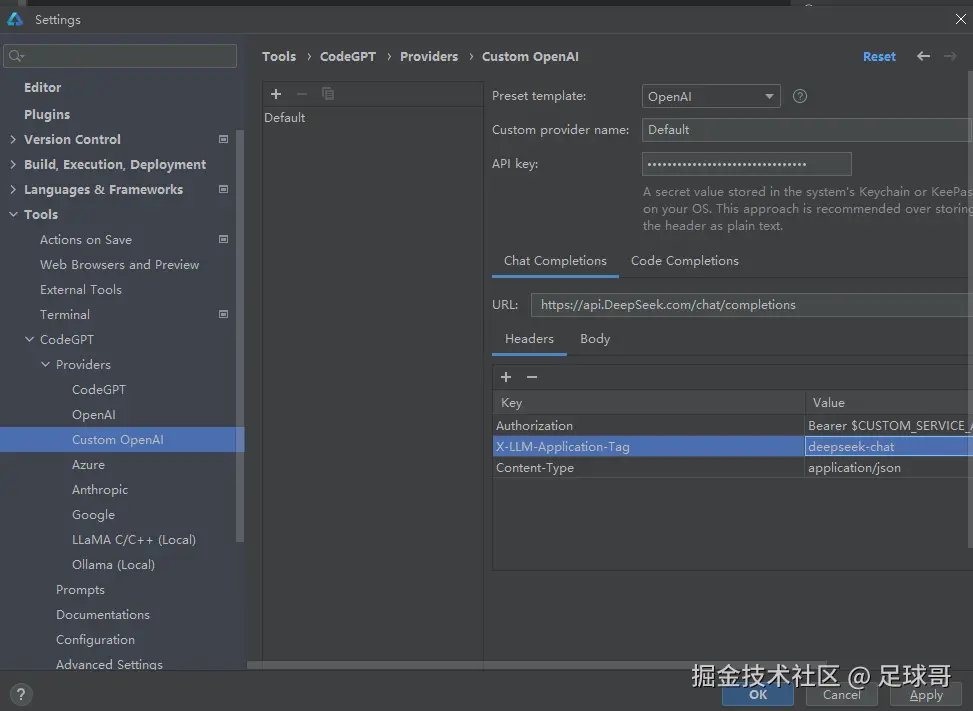Collapse the CodeGPT tree node
The image size is (973, 711).
pyautogui.click(x=29, y=339)
